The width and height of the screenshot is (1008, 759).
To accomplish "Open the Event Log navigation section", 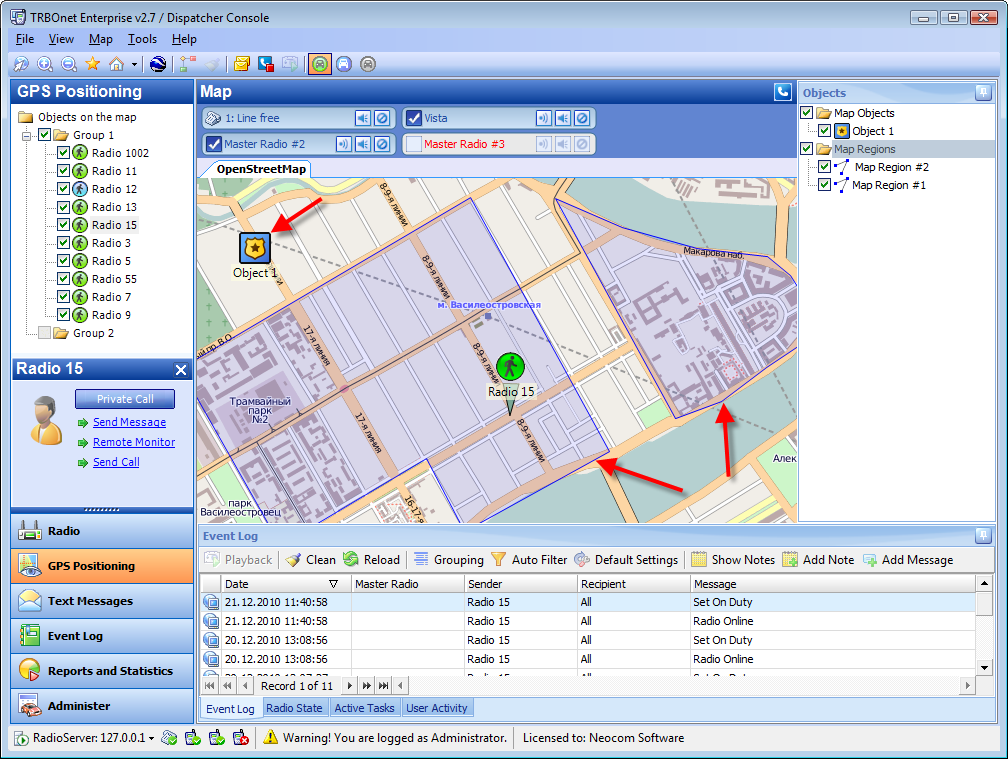I will [x=102, y=636].
